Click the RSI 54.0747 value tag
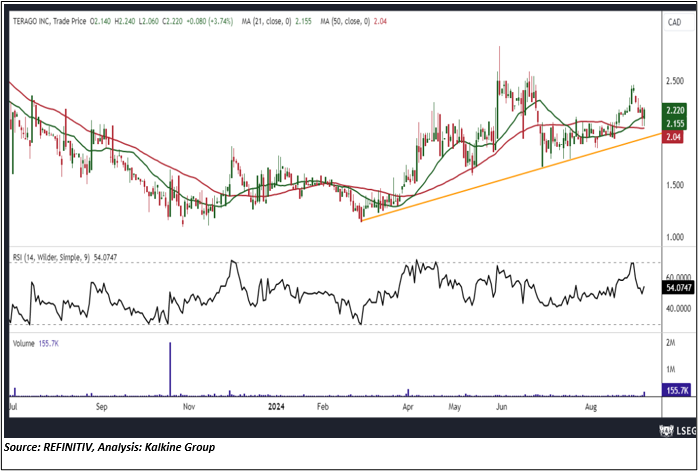Viewport: 698px width, 471px height. [x=676, y=286]
